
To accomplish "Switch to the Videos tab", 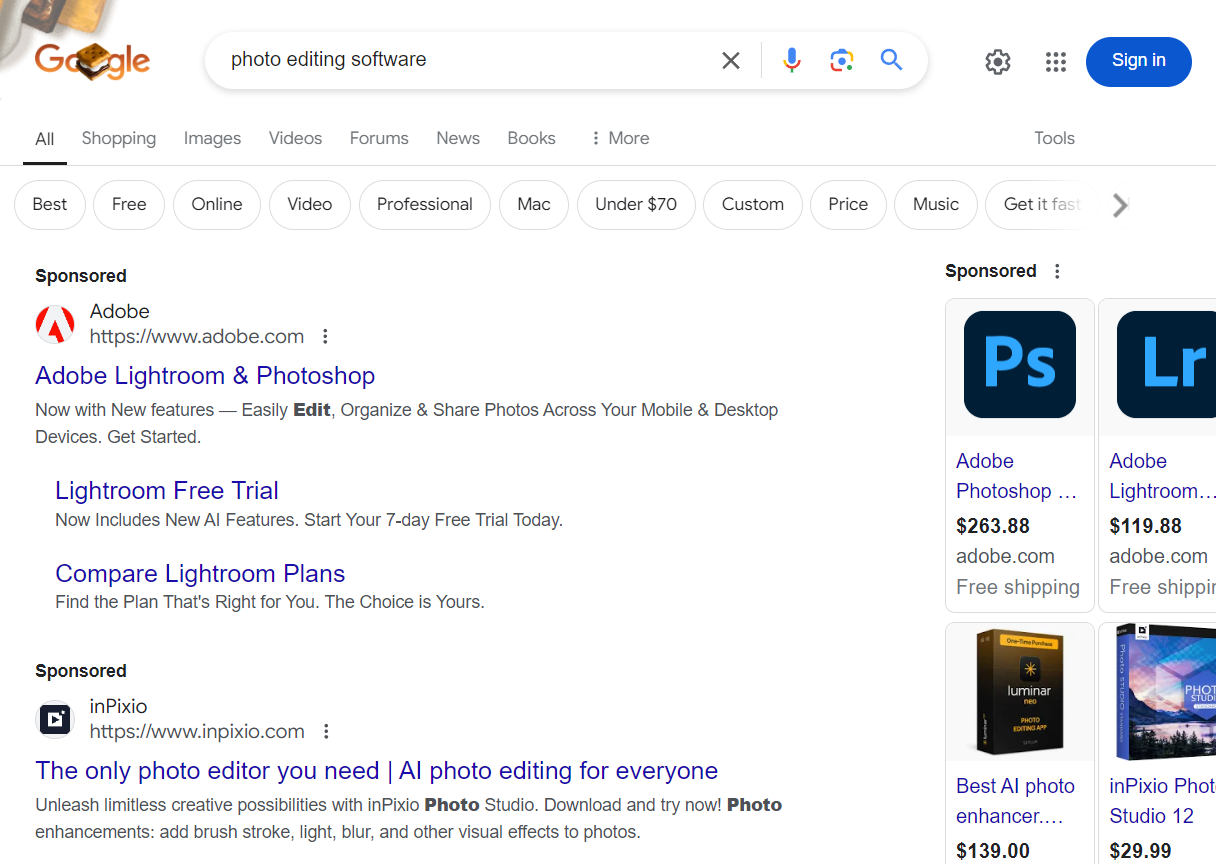I will click(295, 138).
